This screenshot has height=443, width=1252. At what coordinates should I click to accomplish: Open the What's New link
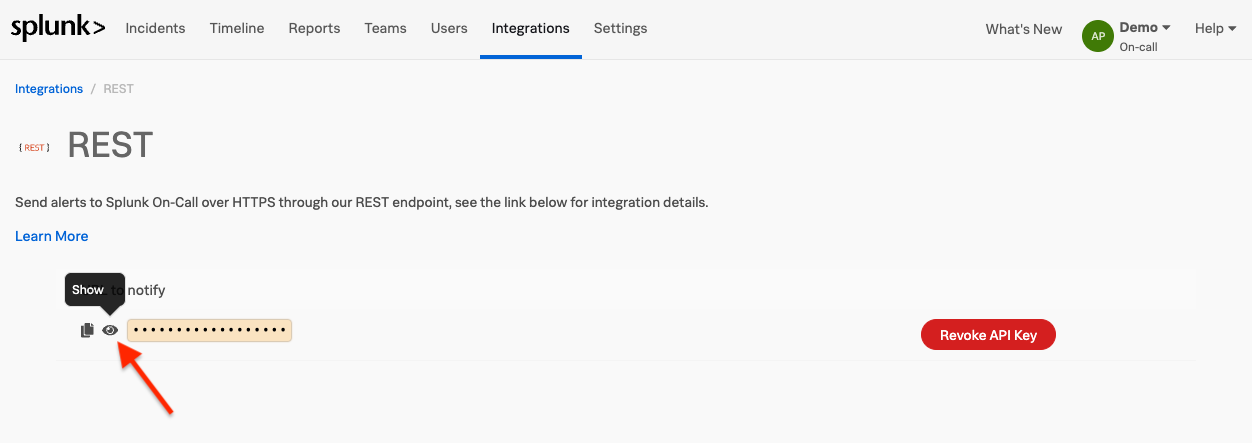[x=1023, y=29]
